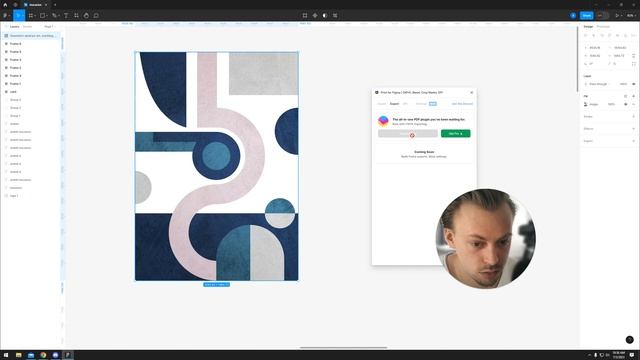
Task: Select the Hand tool
Action: (86, 16)
